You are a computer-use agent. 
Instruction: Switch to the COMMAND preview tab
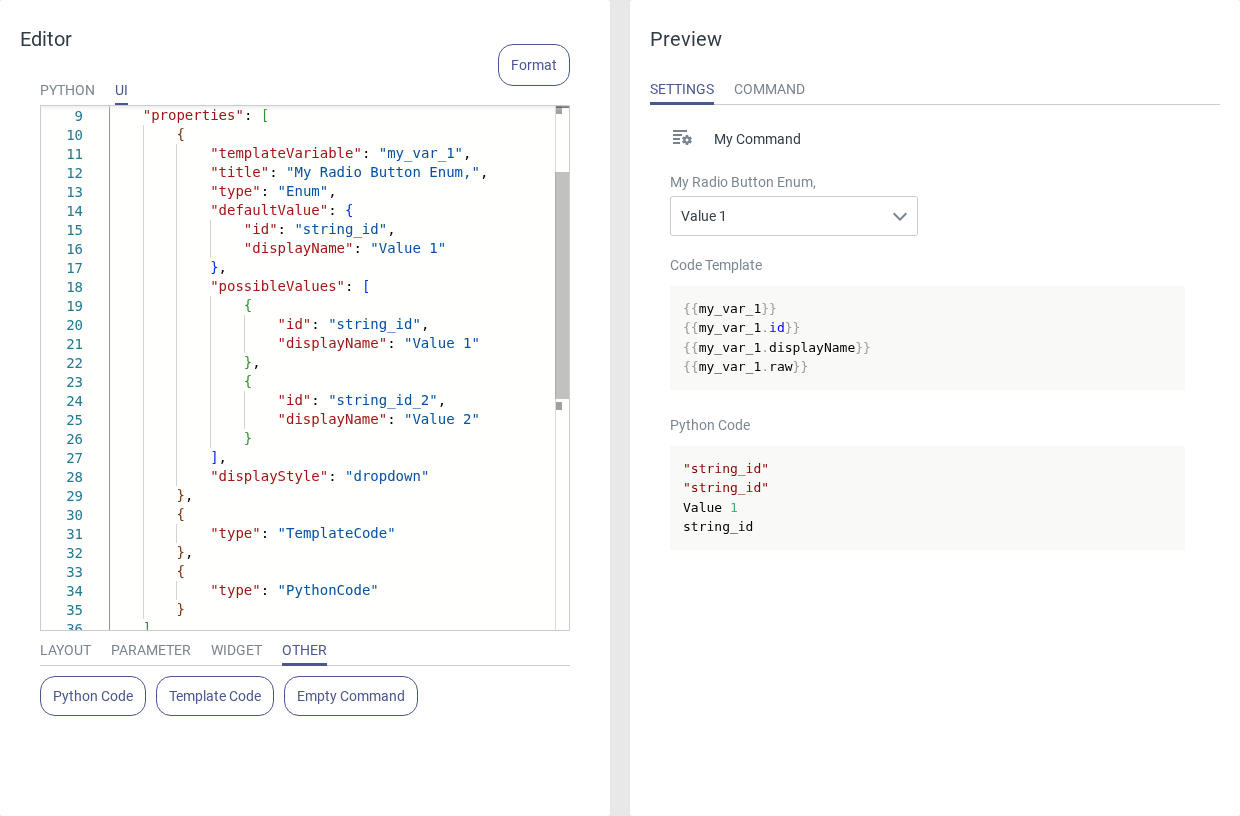pos(769,89)
